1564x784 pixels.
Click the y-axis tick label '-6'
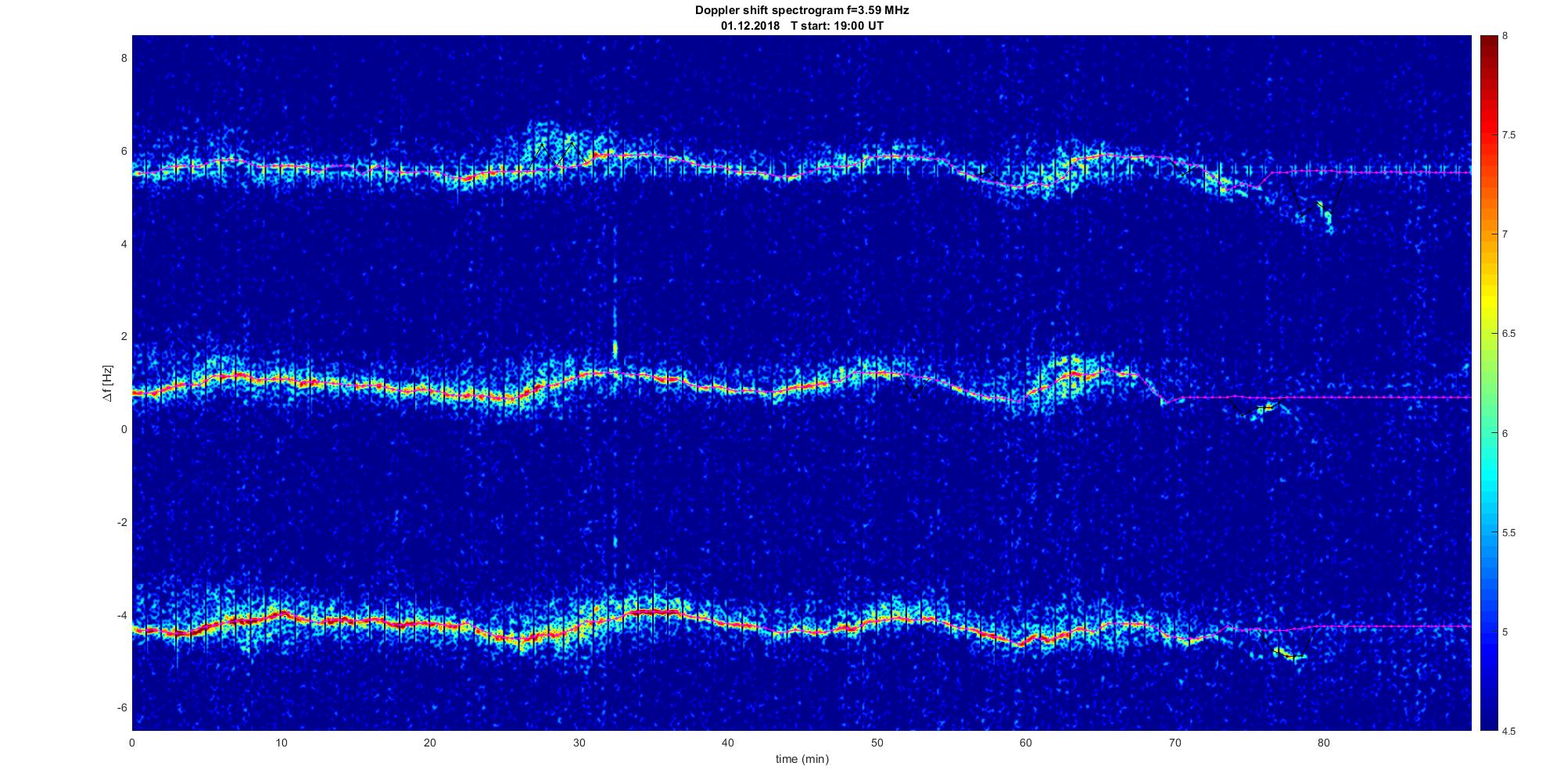pyautogui.click(x=121, y=707)
